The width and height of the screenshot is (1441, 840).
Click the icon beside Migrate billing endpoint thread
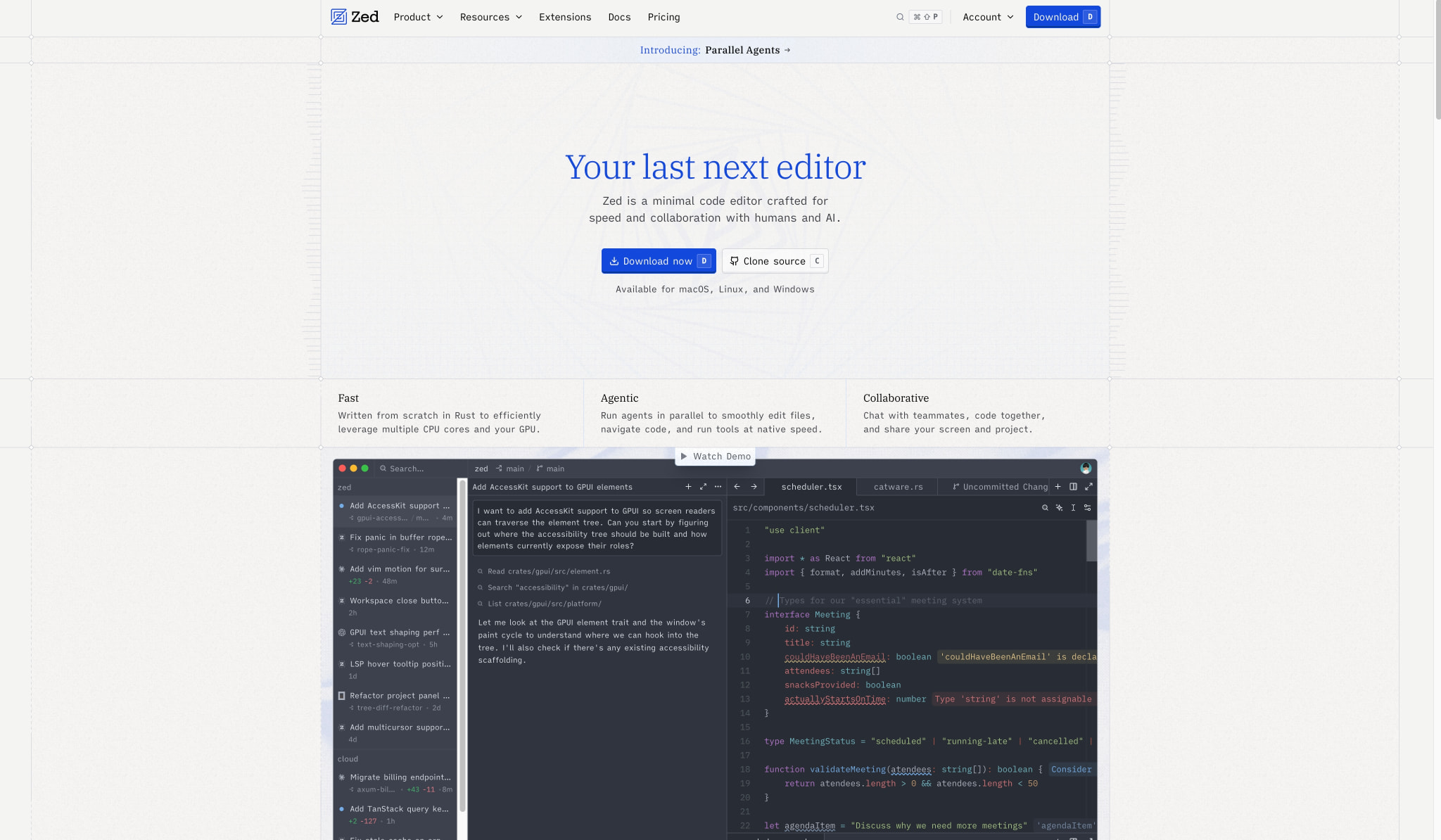342,777
